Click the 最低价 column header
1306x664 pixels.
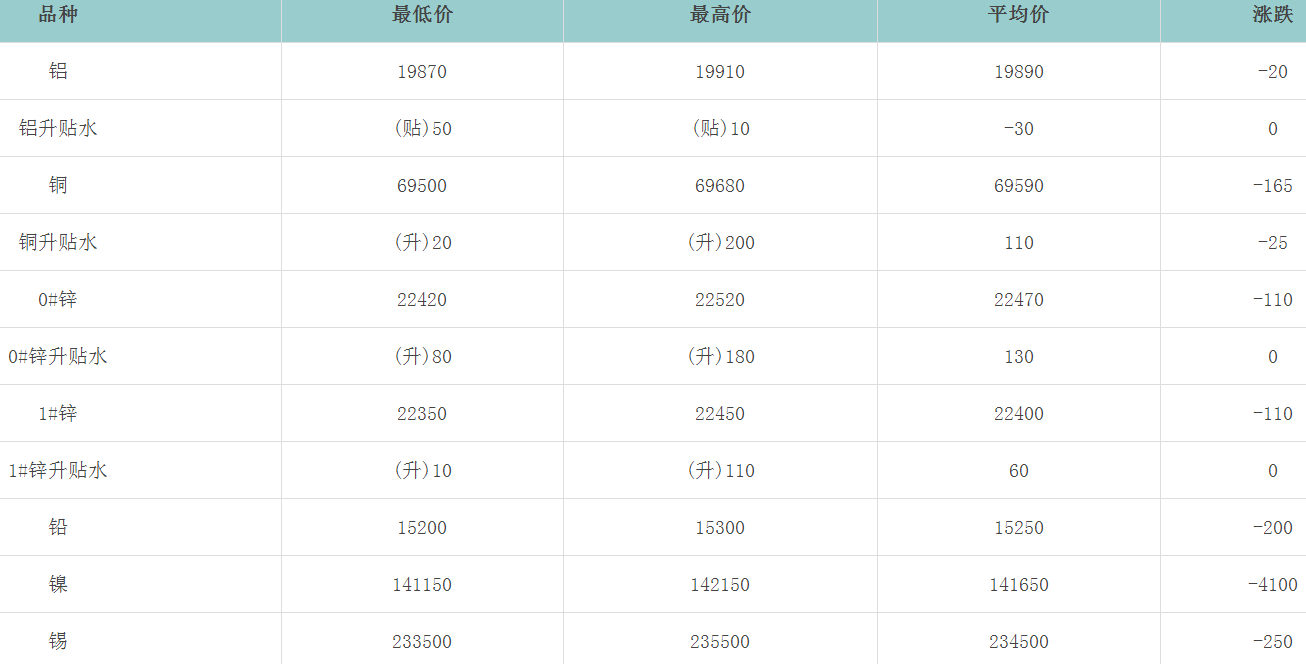coord(422,15)
